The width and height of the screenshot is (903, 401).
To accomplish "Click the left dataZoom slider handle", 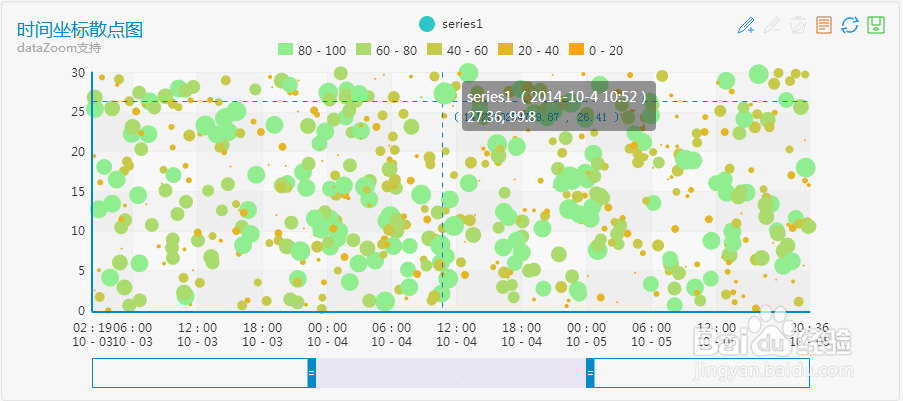I will (312, 373).
